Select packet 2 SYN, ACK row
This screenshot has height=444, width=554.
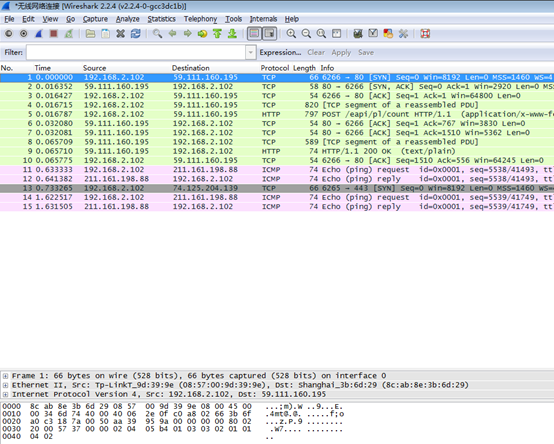277,87
